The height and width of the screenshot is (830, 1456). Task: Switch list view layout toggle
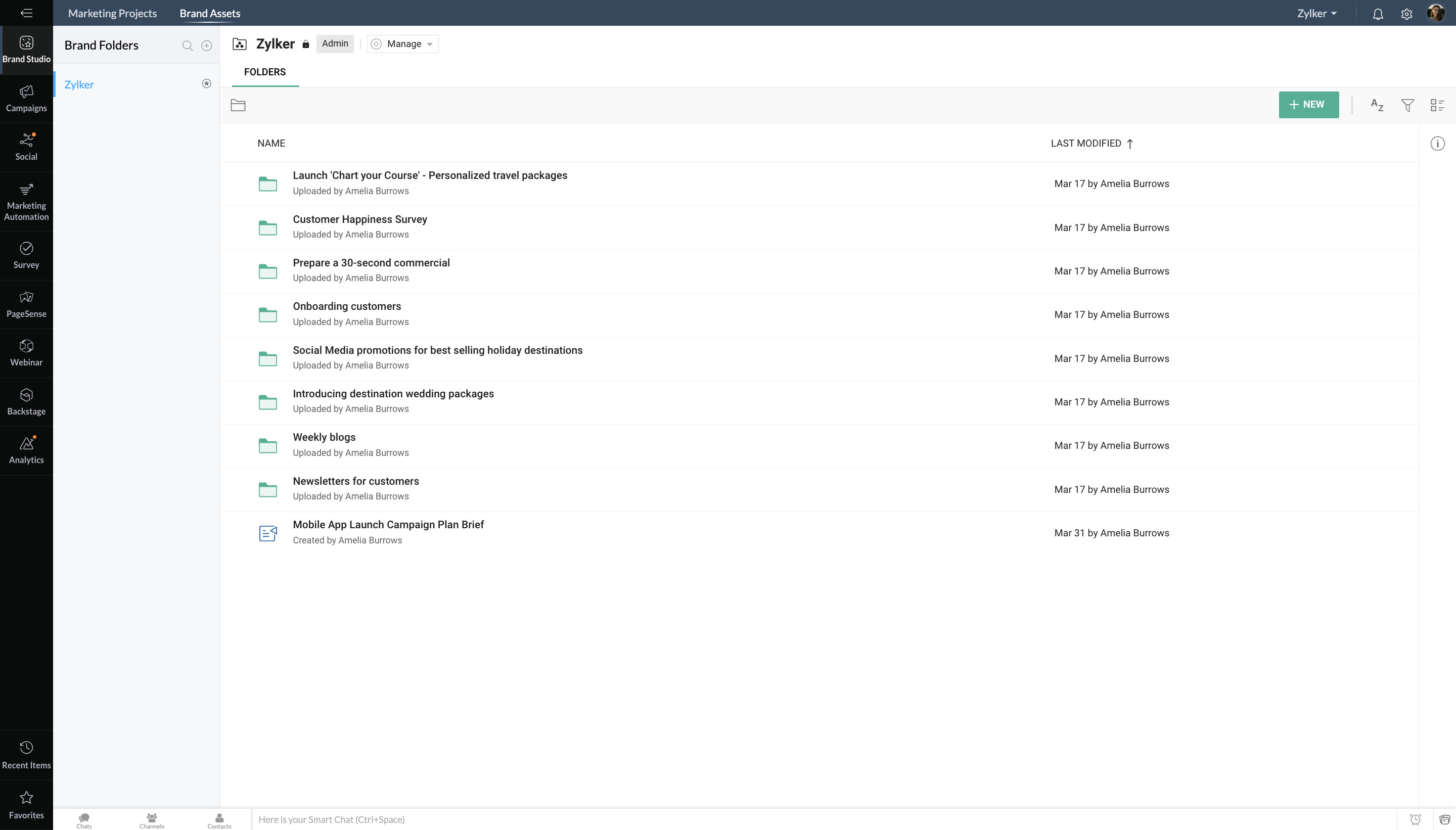(1437, 105)
